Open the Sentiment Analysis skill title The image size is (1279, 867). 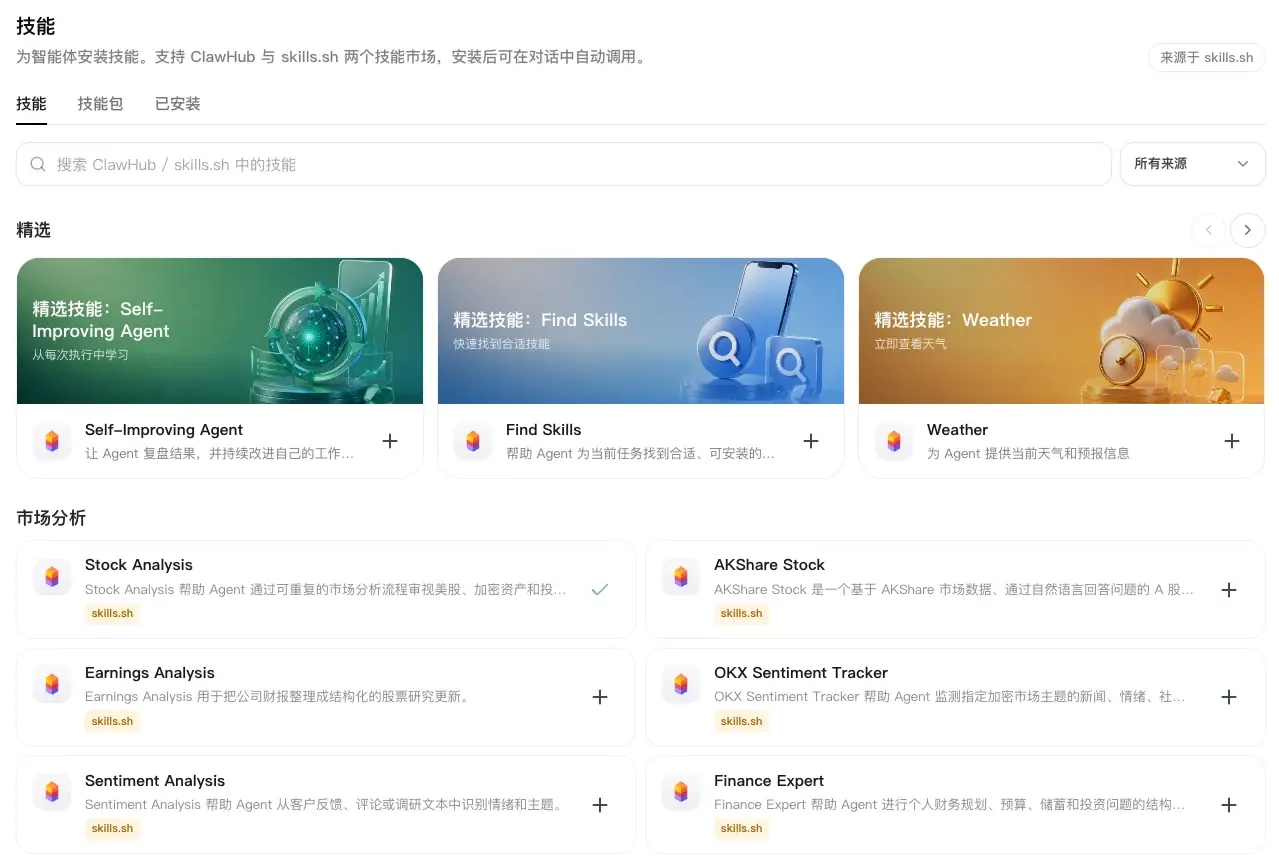(x=155, y=781)
